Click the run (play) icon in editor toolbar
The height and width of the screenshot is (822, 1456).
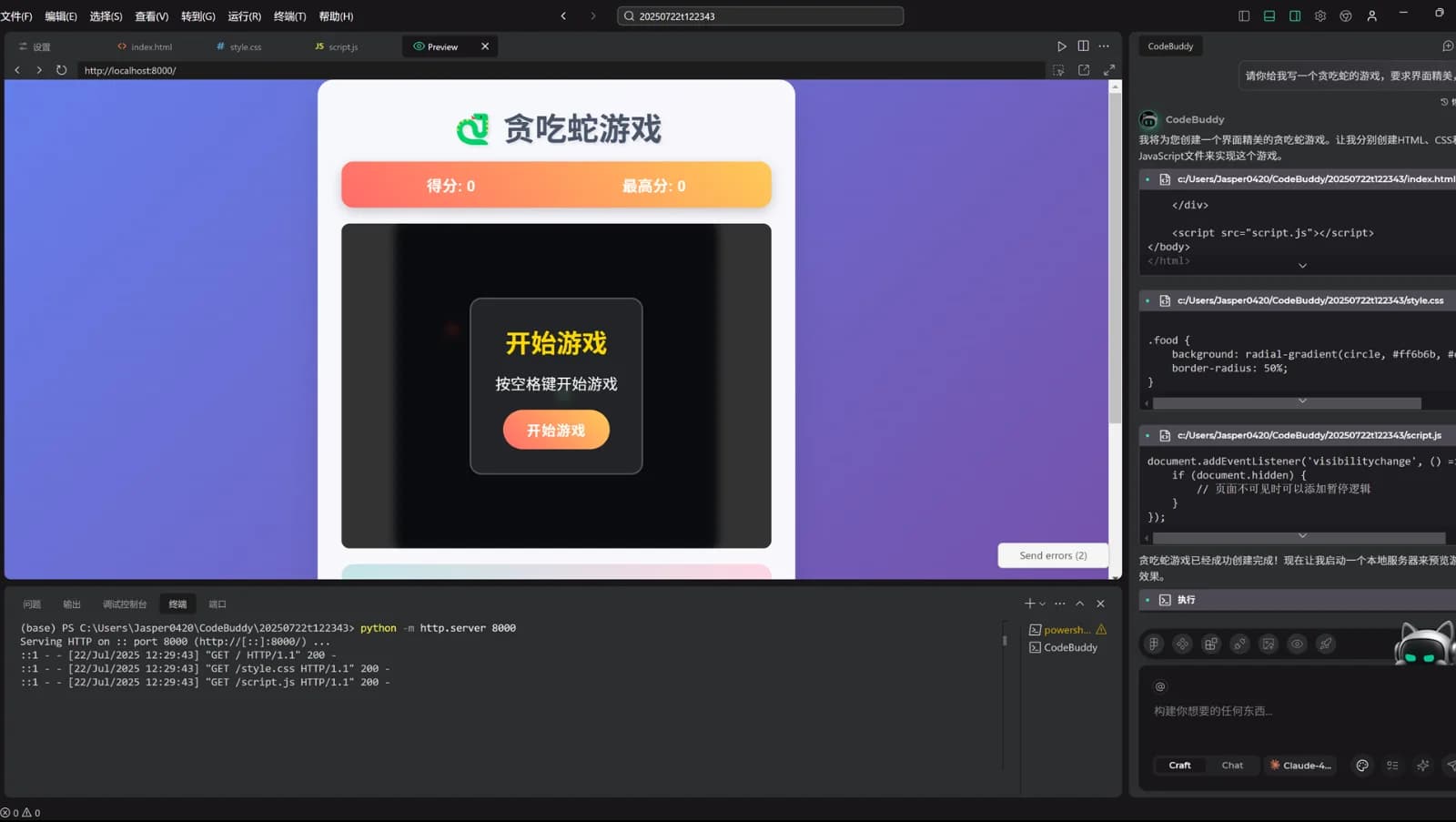[1061, 46]
